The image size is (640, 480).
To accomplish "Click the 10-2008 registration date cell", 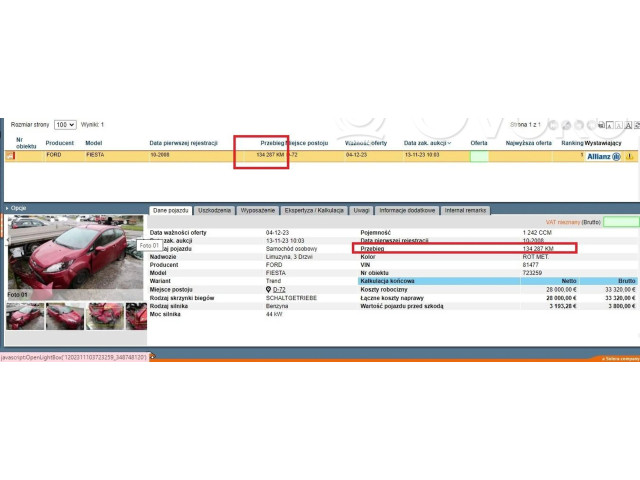I will pyautogui.click(x=160, y=155).
